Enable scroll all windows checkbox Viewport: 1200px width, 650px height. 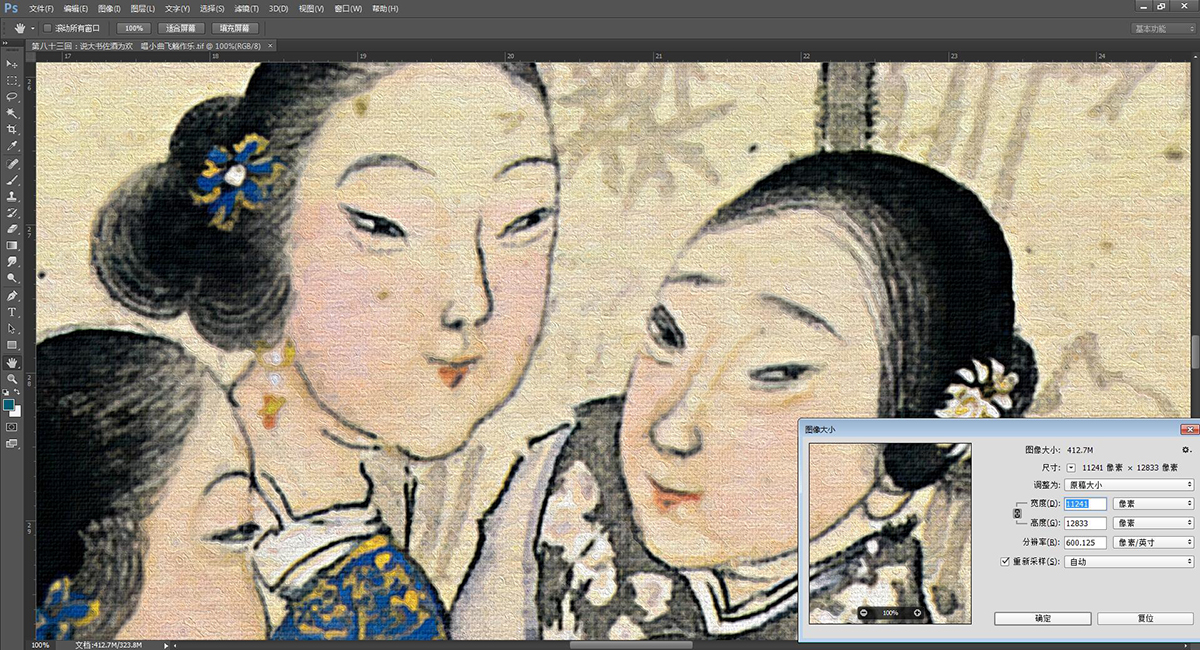coord(47,28)
